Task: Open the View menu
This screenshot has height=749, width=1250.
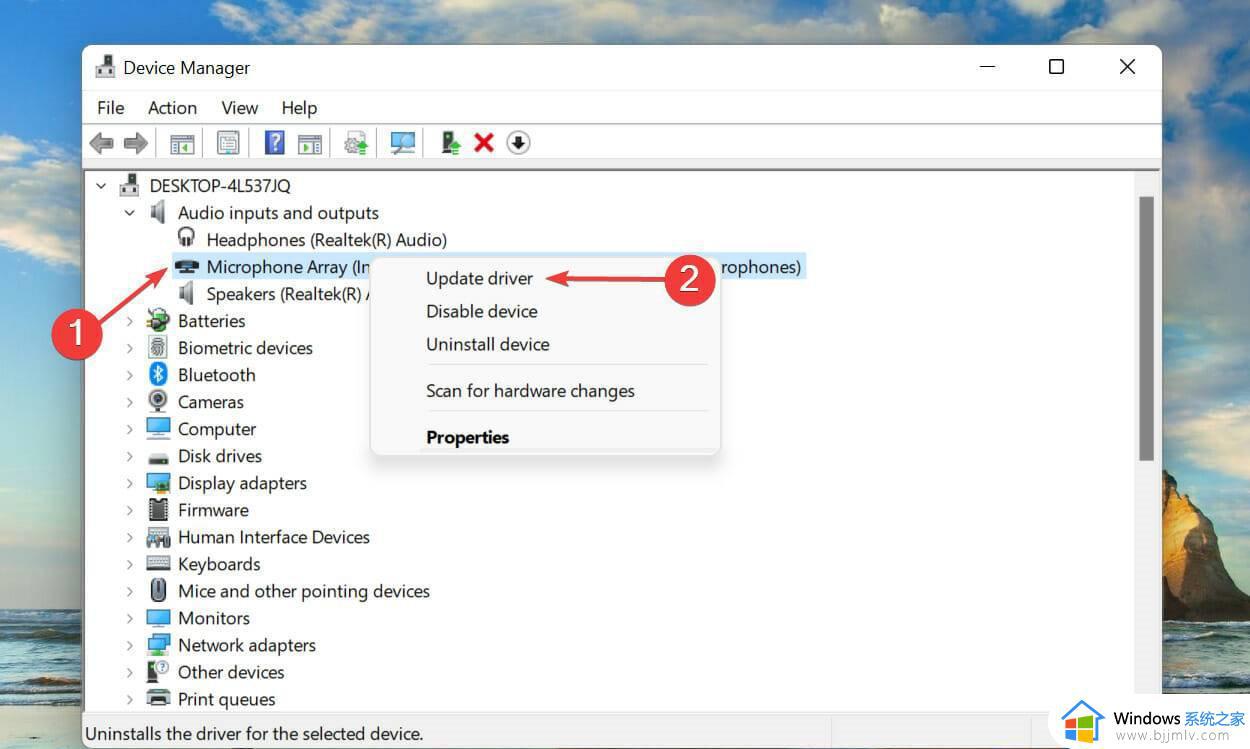Action: click(x=239, y=107)
